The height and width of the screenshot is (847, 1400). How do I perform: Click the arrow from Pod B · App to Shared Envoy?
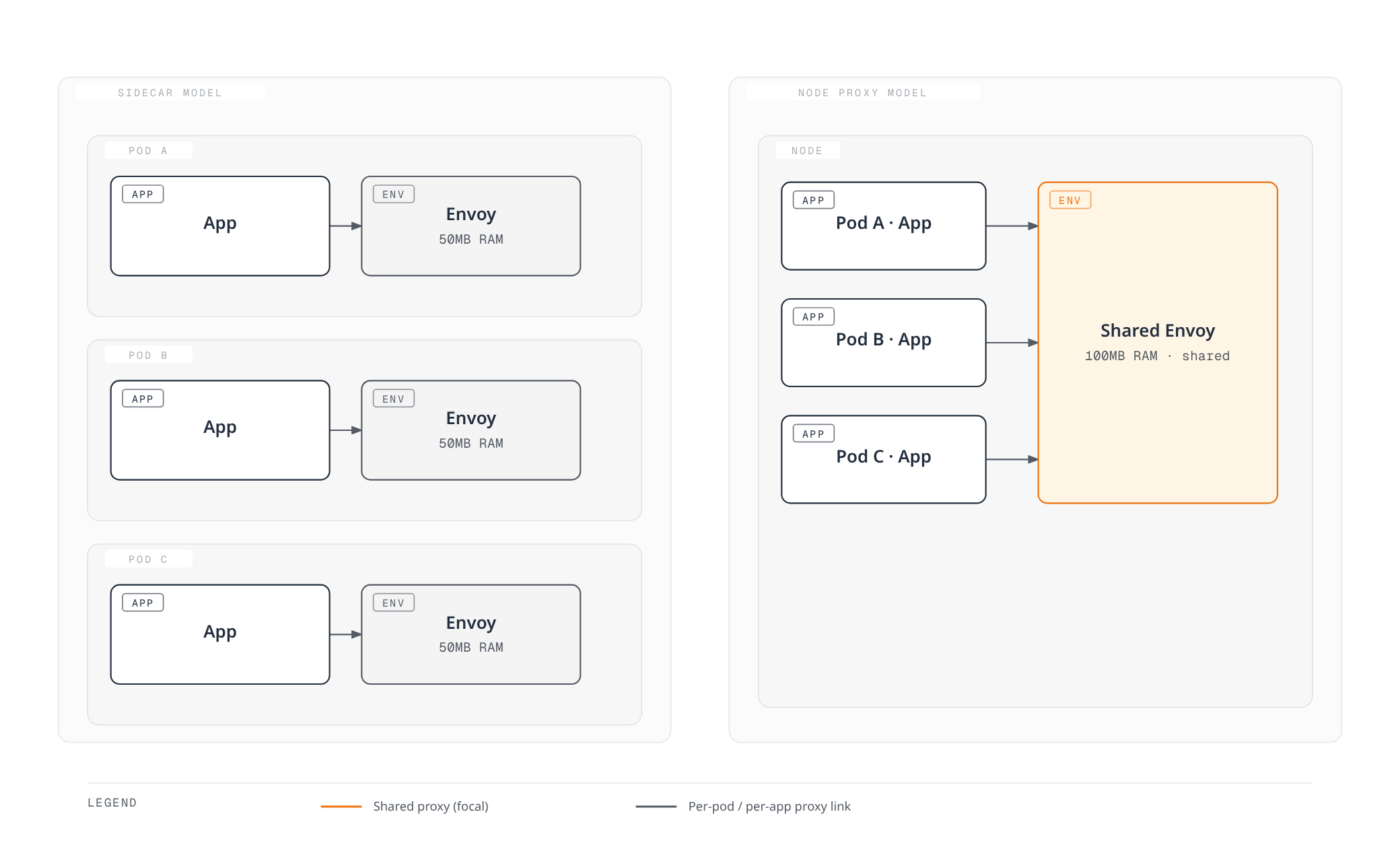[x=1012, y=343]
